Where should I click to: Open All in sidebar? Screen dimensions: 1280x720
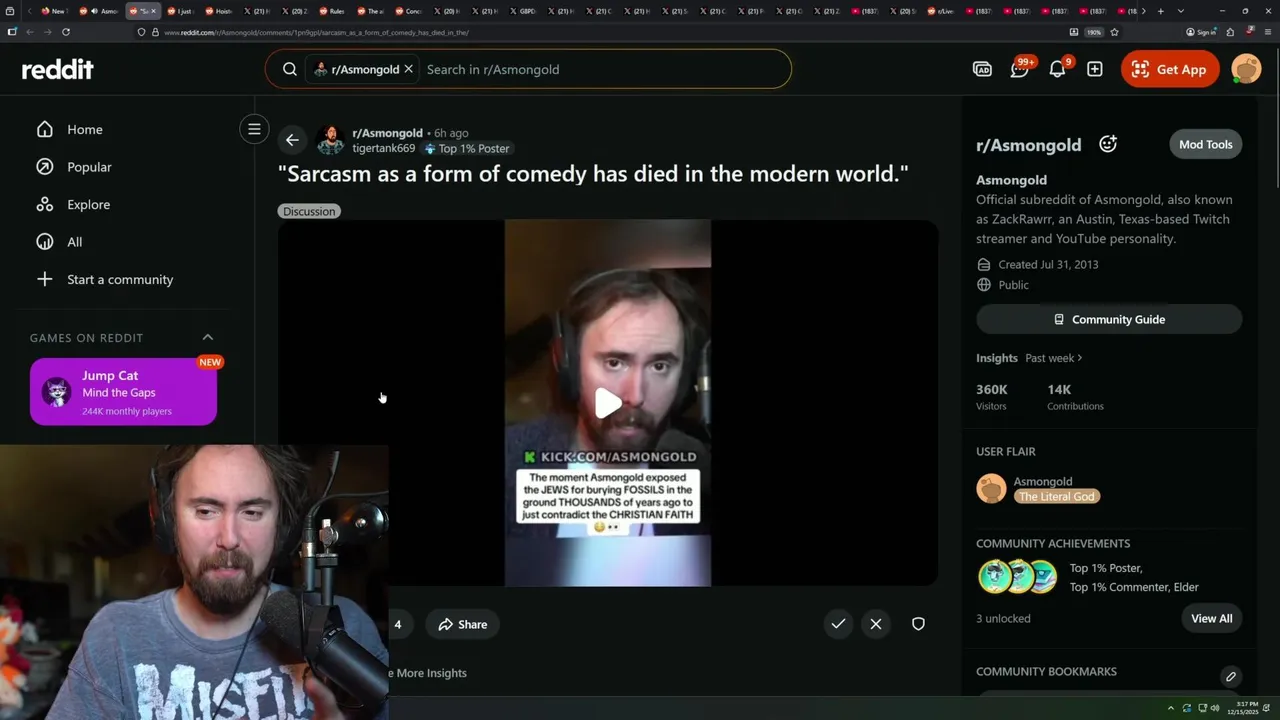pos(74,242)
